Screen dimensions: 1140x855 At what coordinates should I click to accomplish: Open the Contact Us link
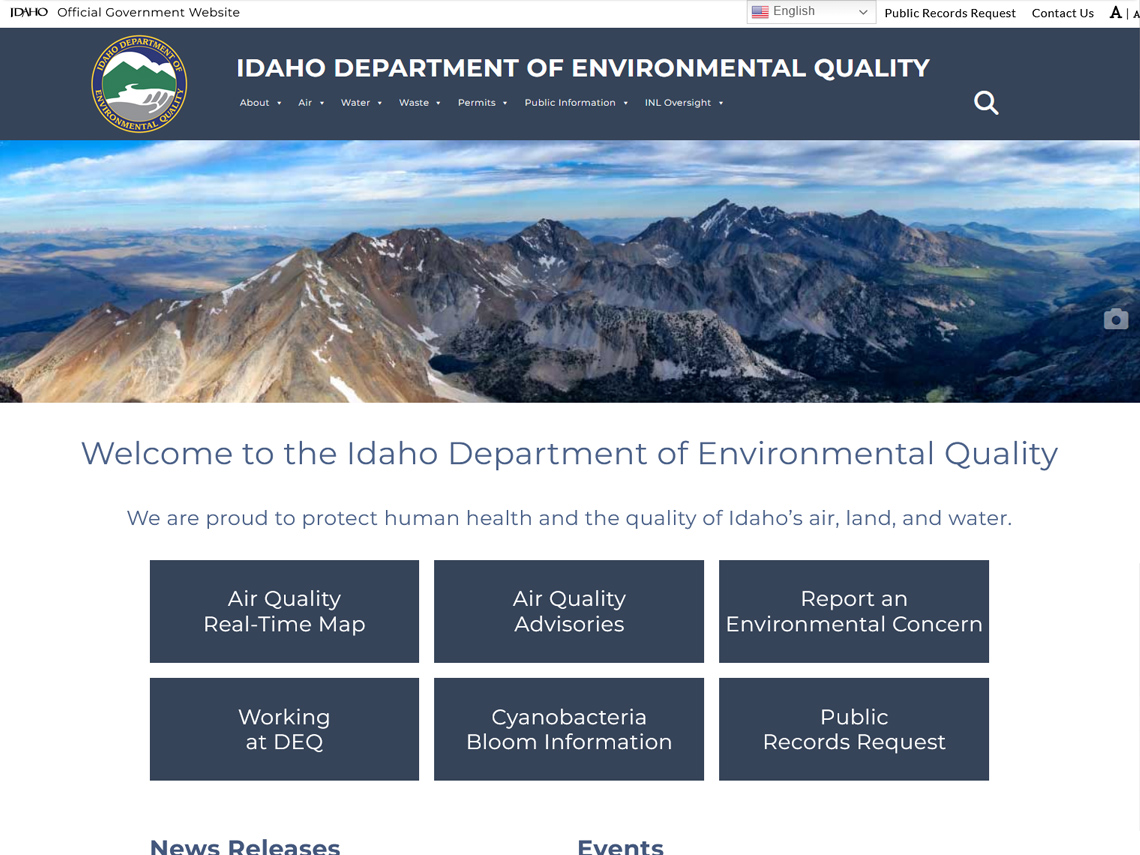1062,13
